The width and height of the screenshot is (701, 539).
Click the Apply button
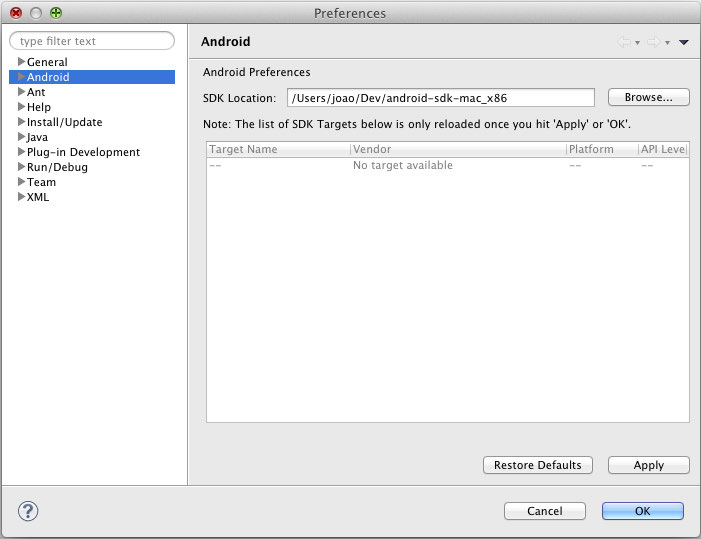tap(648, 465)
